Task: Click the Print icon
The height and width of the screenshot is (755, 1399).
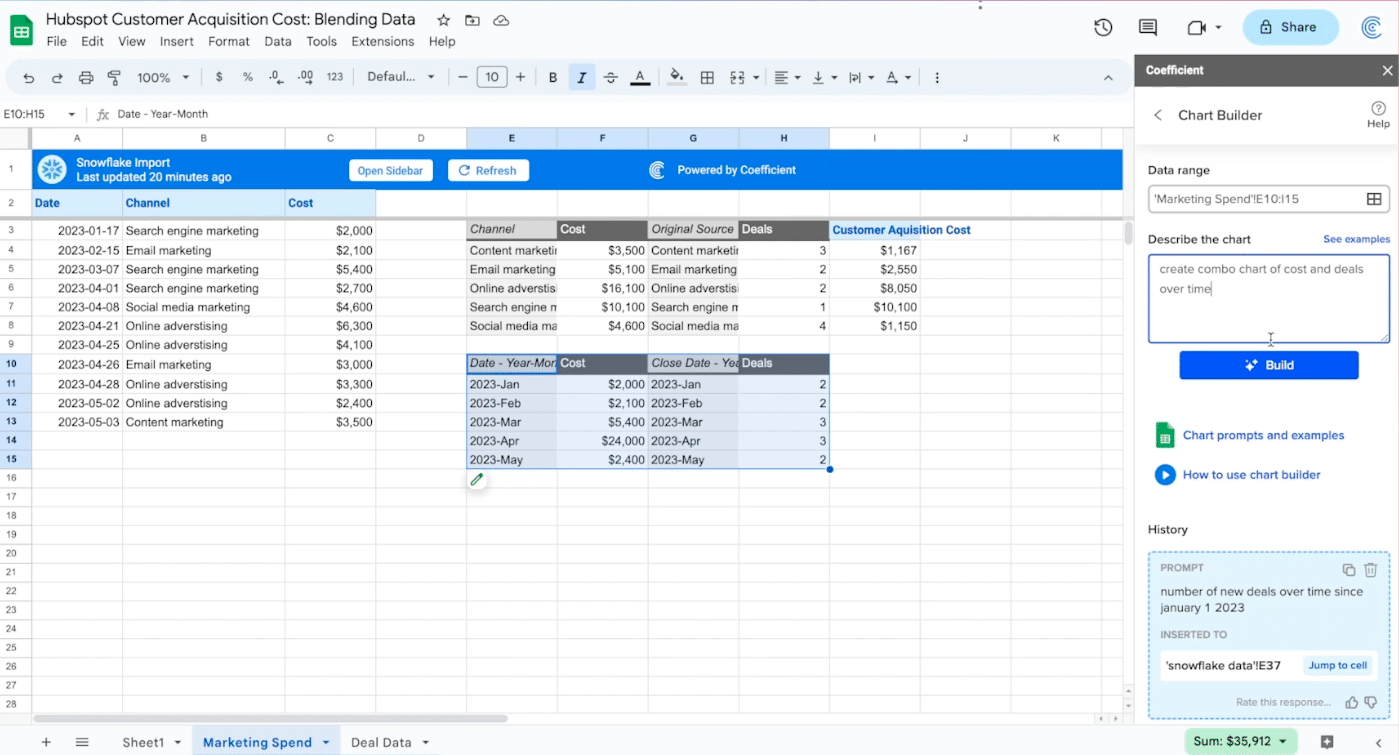Action: tap(86, 77)
